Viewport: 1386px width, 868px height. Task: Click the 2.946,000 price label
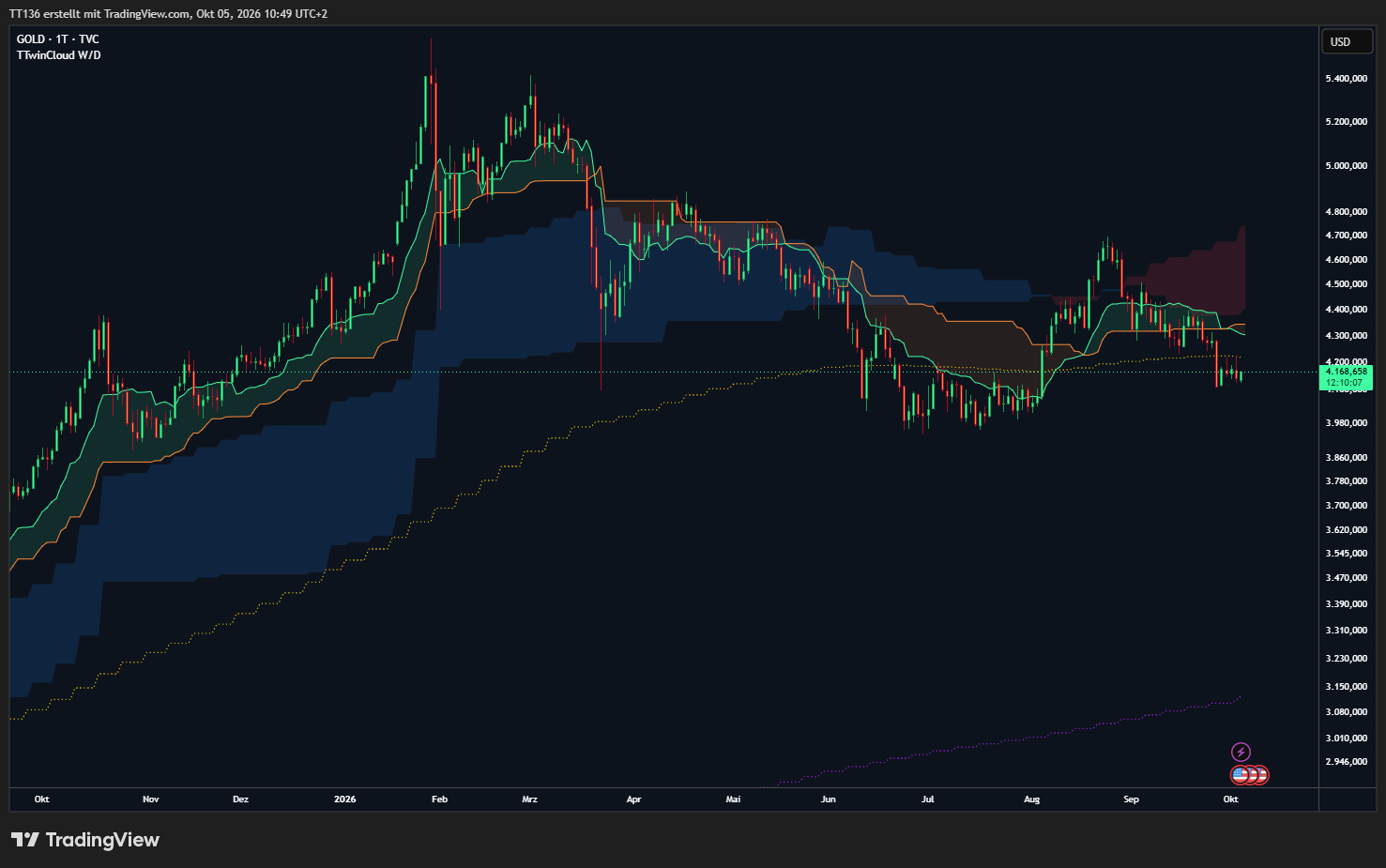[x=1346, y=762]
